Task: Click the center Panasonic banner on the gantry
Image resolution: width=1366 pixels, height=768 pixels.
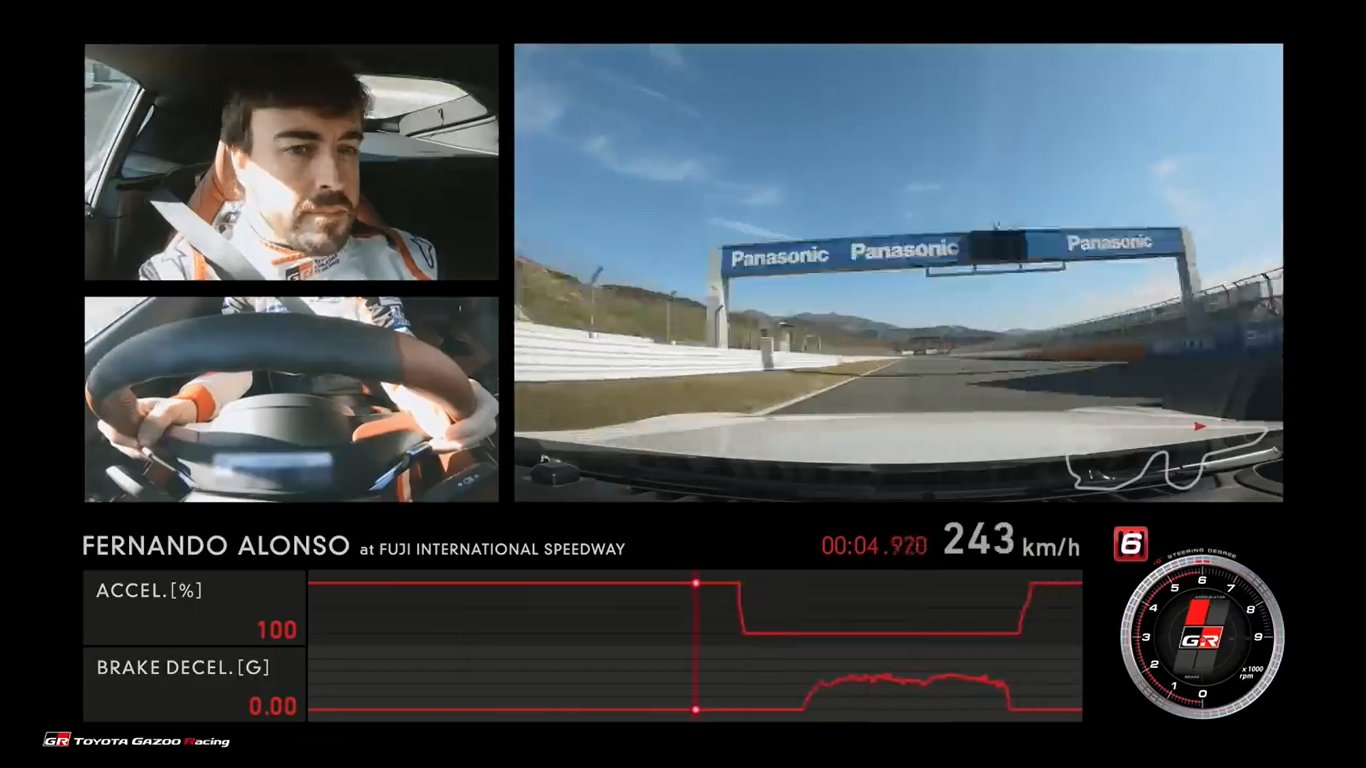Action: tap(904, 251)
